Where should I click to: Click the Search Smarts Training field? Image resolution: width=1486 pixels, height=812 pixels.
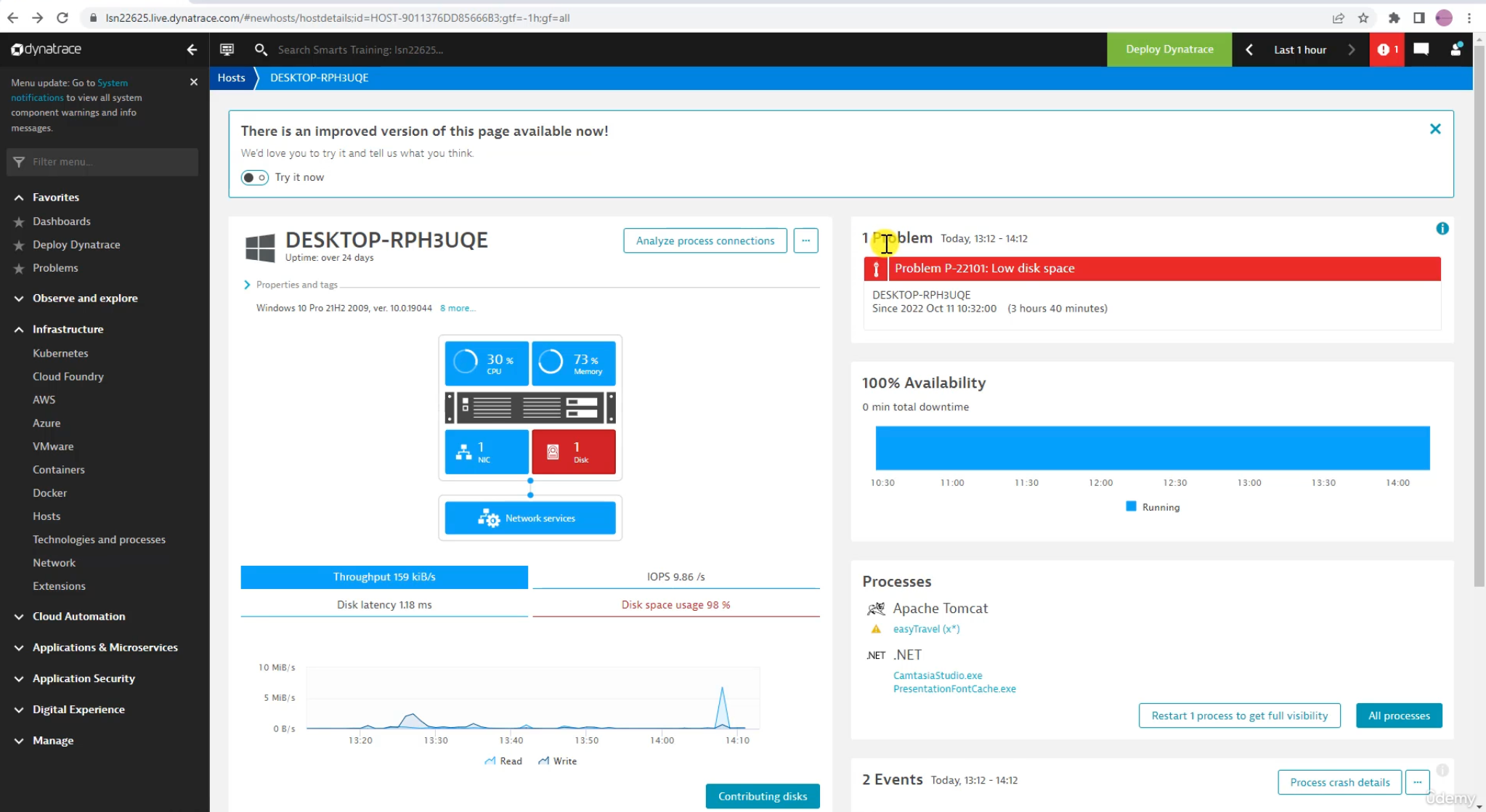361,49
